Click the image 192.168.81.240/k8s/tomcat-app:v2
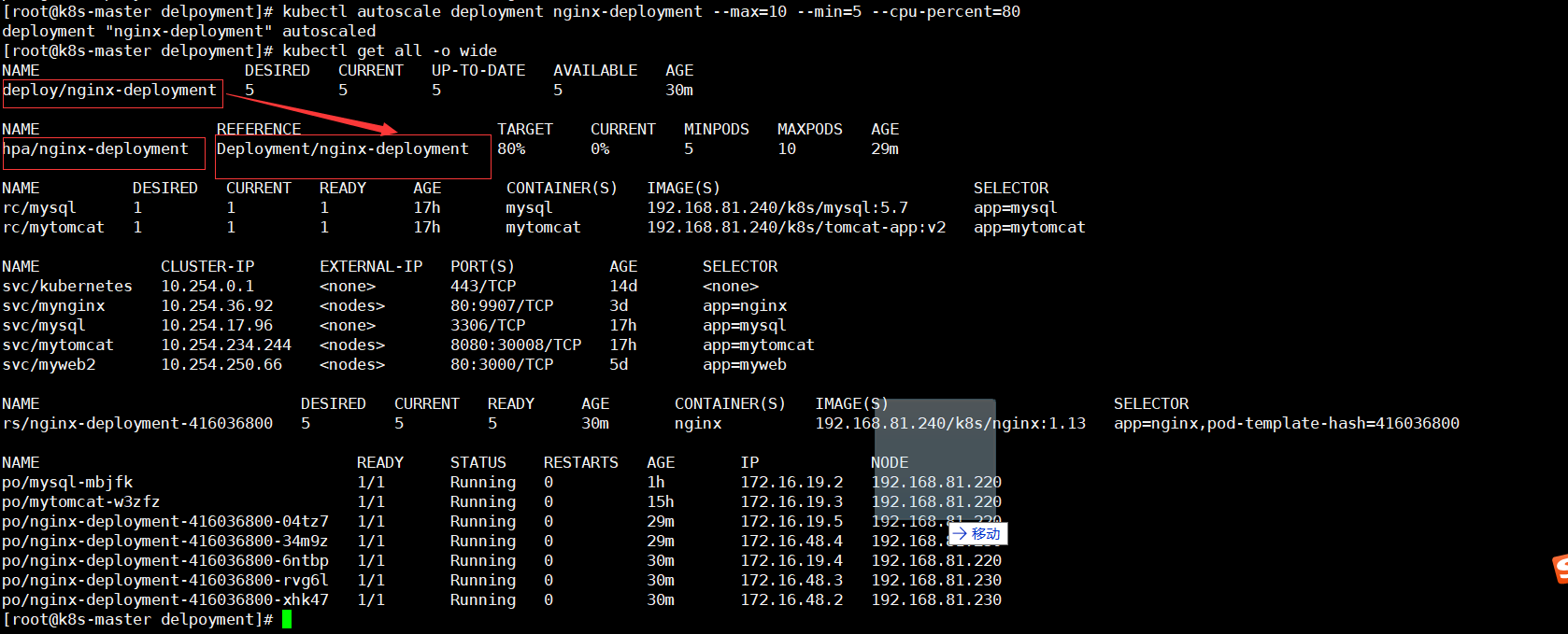The height and width of the screenshot is (634, 1568). coord(796,227)
